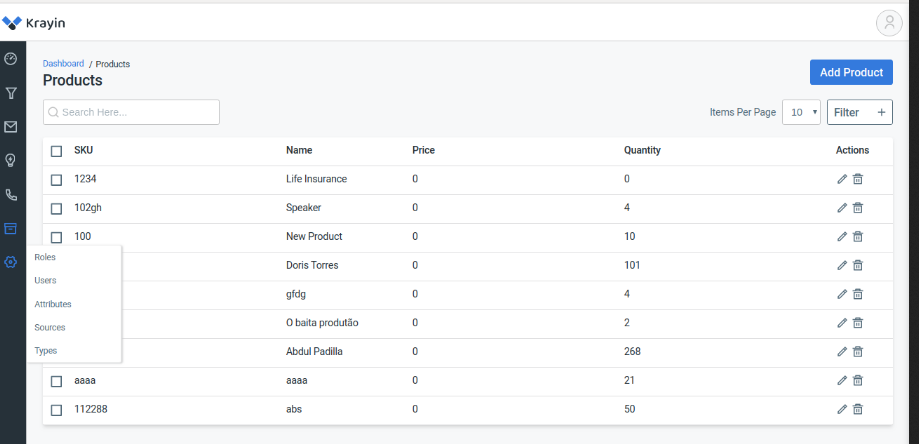This screenshot has height=444, width=919.
Task: Select the checkbox for SKU 112288
Action: click(x=56, y=410)
